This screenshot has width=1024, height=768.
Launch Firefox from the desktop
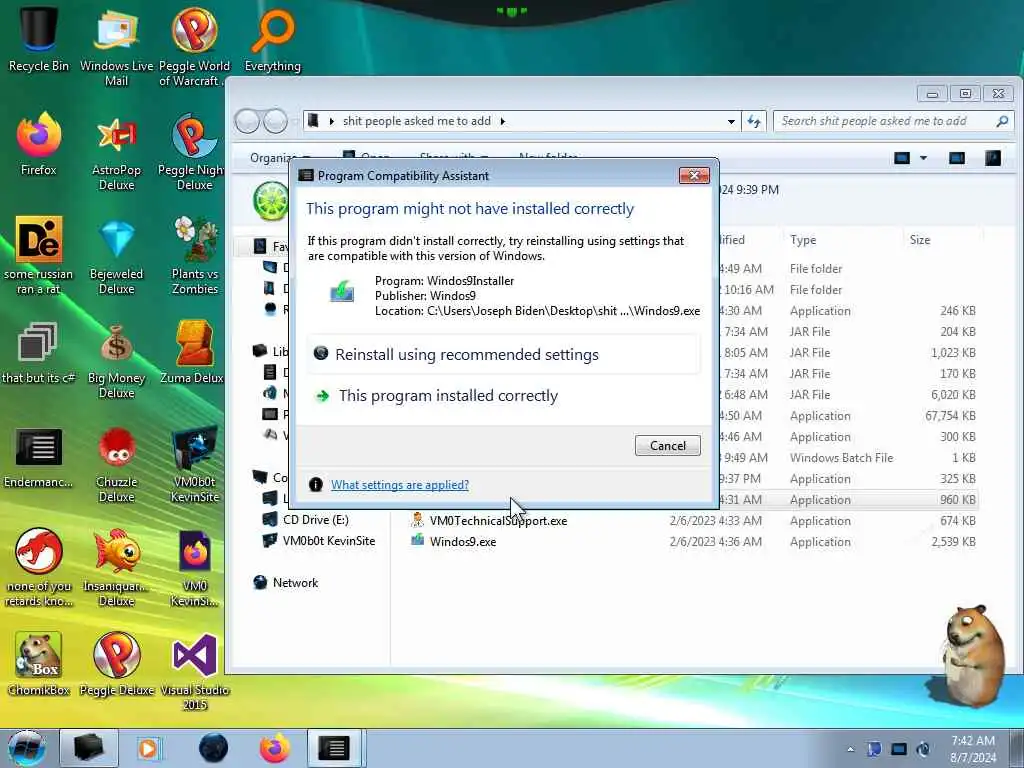coord(39,142)
